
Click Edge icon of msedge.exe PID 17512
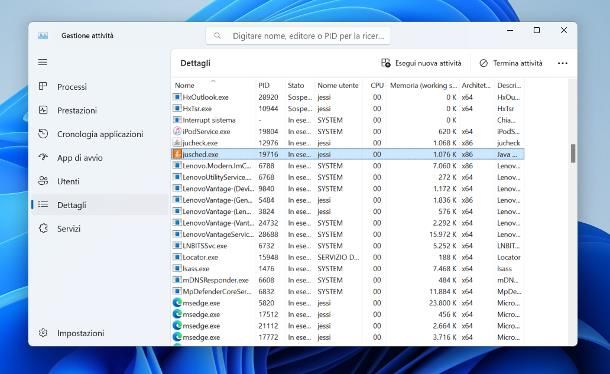177,314
